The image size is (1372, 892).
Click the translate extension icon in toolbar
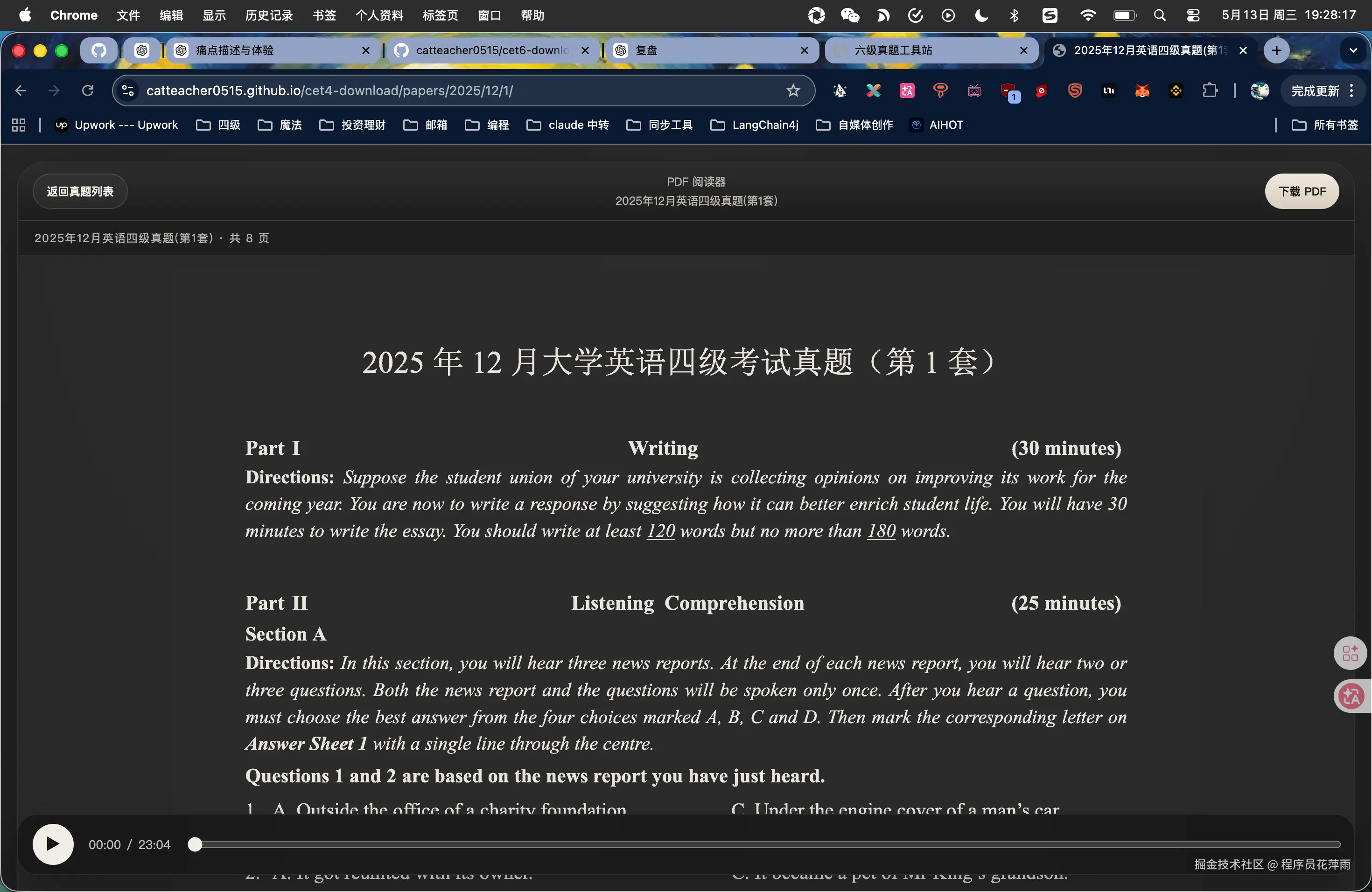pos(907,91)
